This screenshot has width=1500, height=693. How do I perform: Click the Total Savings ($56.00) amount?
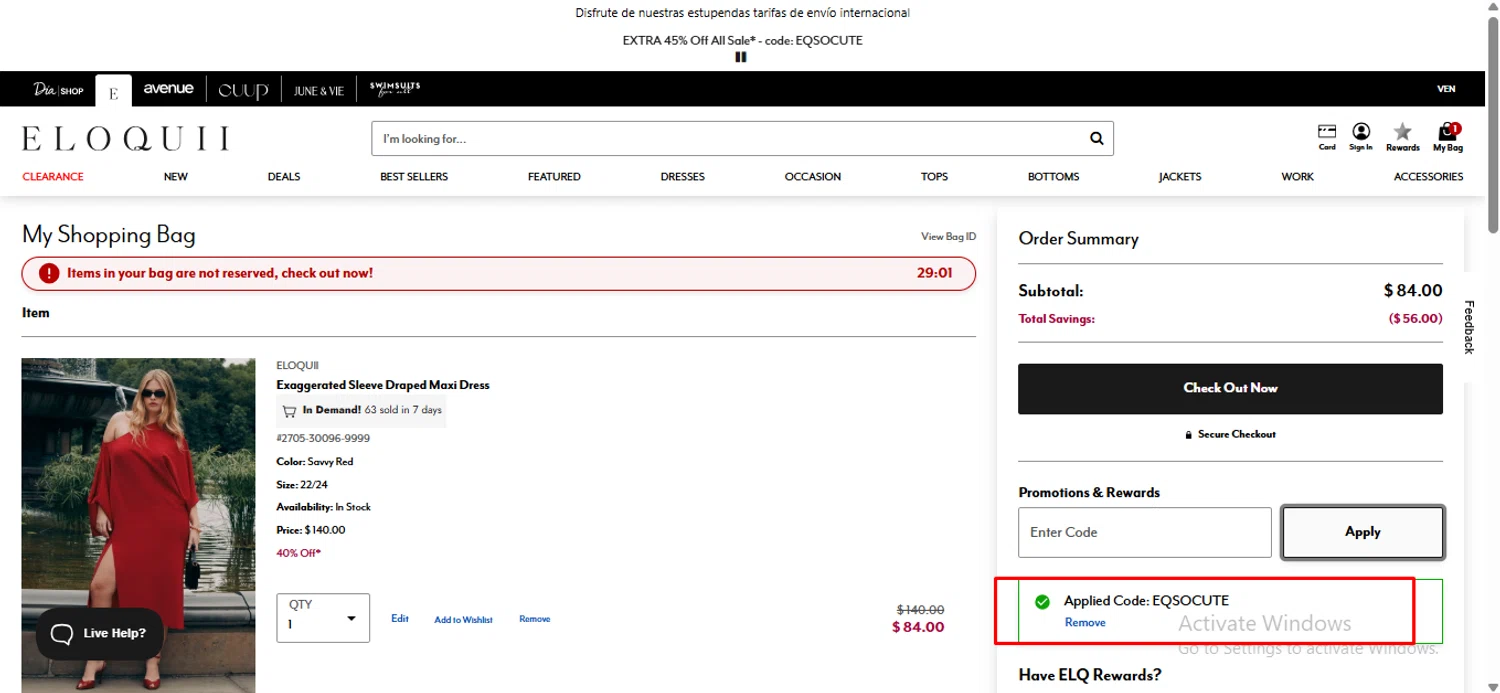point(1416,319)
